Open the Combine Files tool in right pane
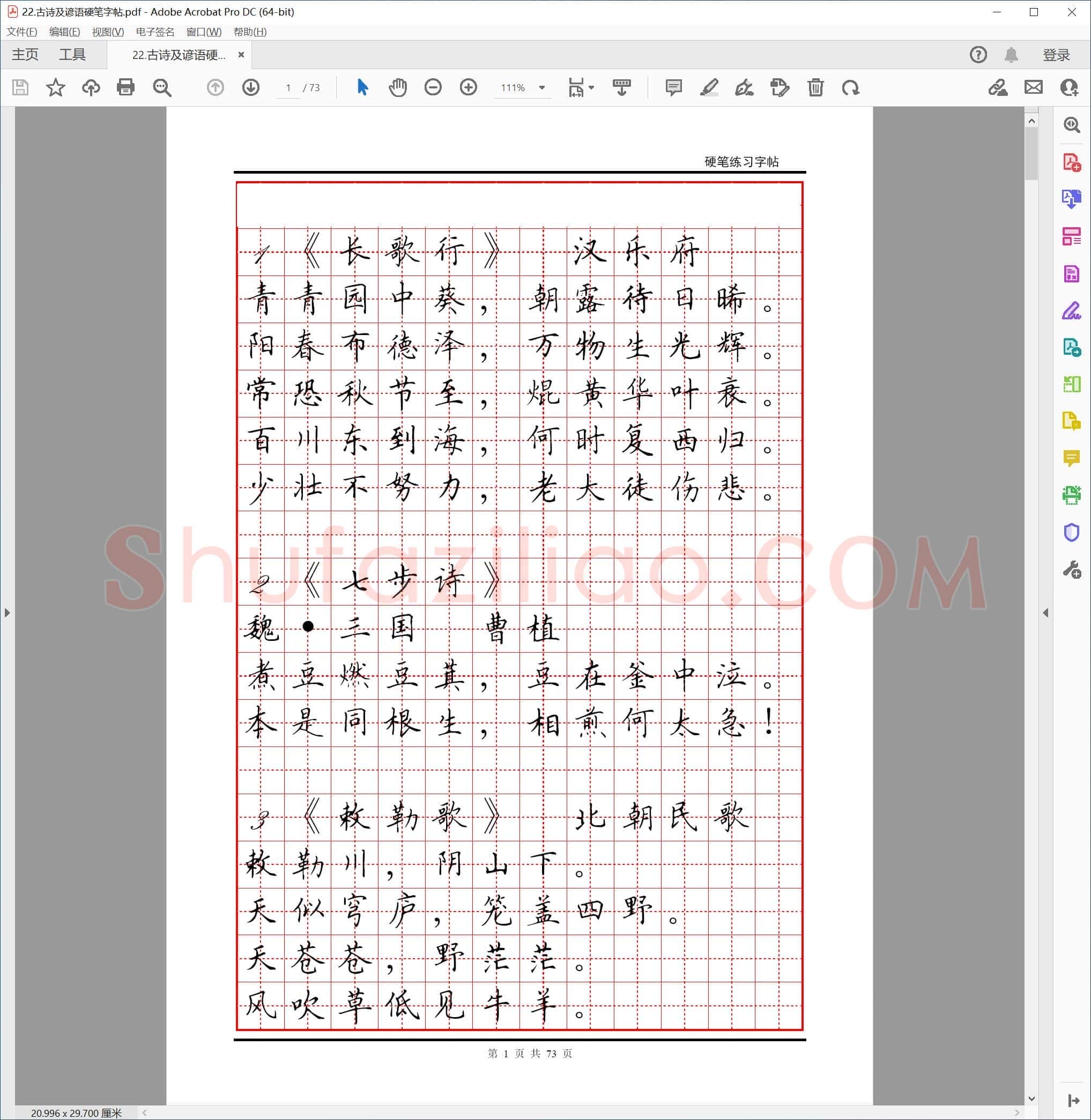 click(1072, 347)
